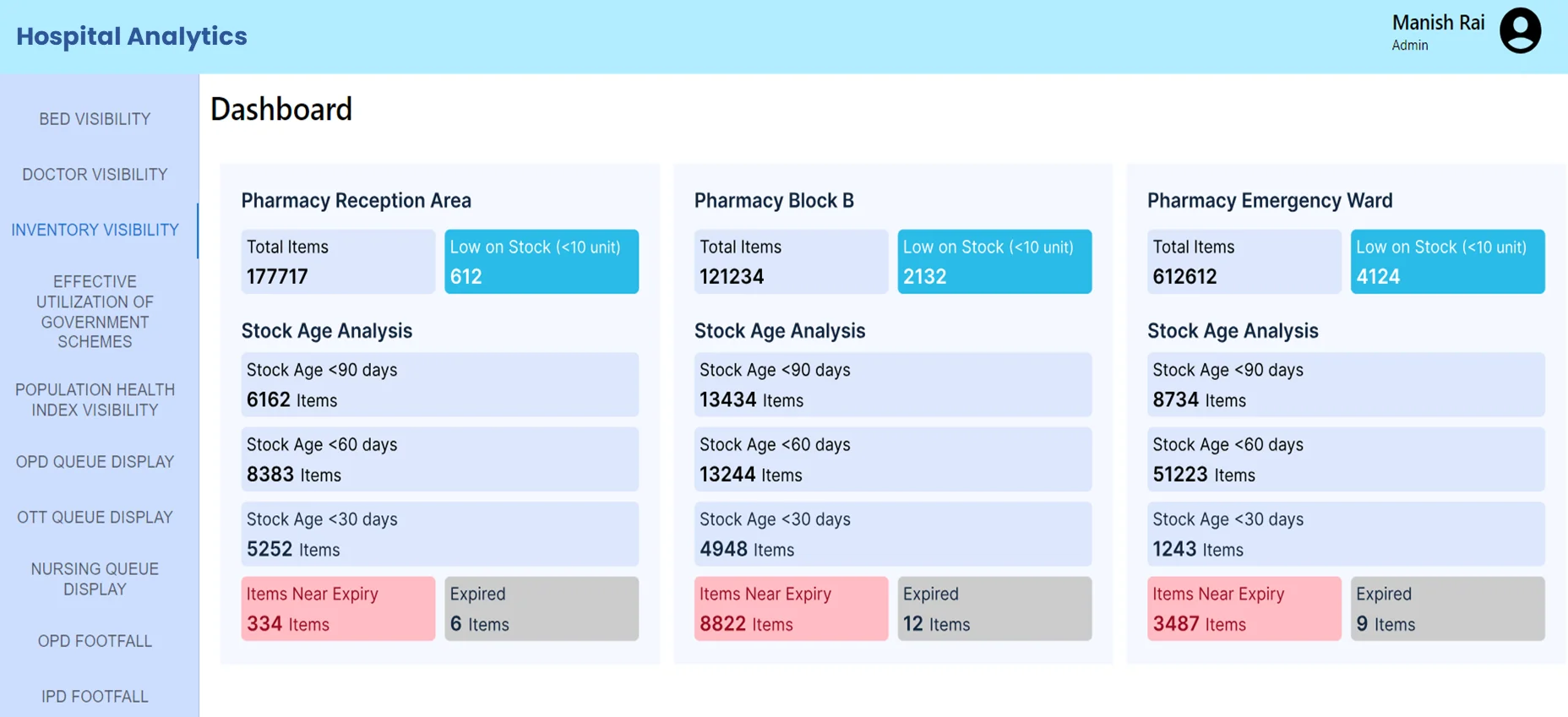Select Emergency Ward 1243 Items stock card
Image resolution: width=1568 pixels, height=717 pixels.
1346,534
